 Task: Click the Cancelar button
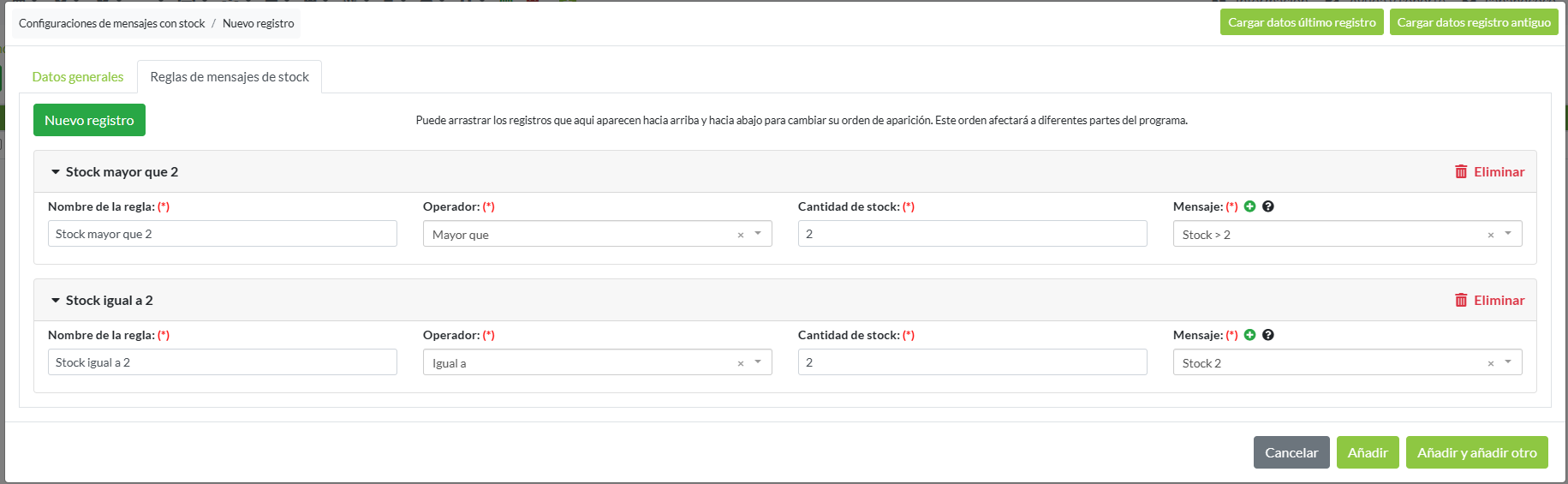click(x=1291, y=452)
